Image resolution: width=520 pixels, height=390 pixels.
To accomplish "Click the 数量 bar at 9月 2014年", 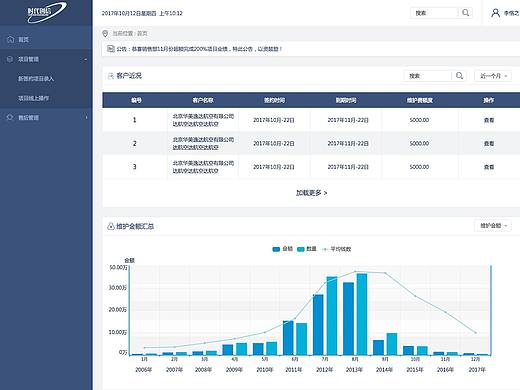I will click(392, 344).
